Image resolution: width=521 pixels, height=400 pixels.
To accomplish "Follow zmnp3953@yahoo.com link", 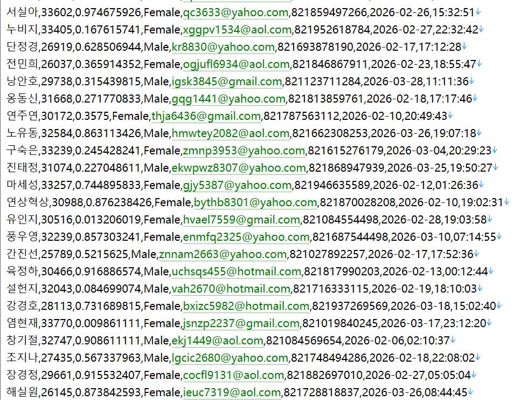I will click(x=244, y=151).
